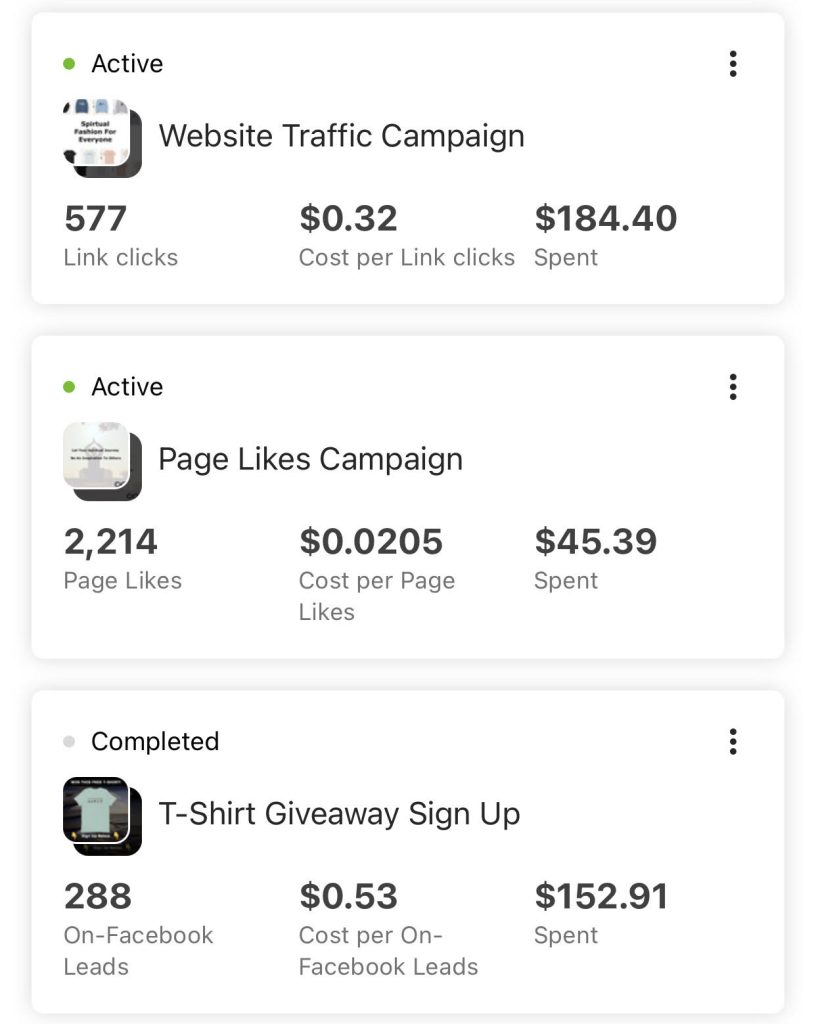The height and width of the screenshot is (1024, 816).
Task: Open the Website Traffic Campaign options menu
Action: point(733,63)
